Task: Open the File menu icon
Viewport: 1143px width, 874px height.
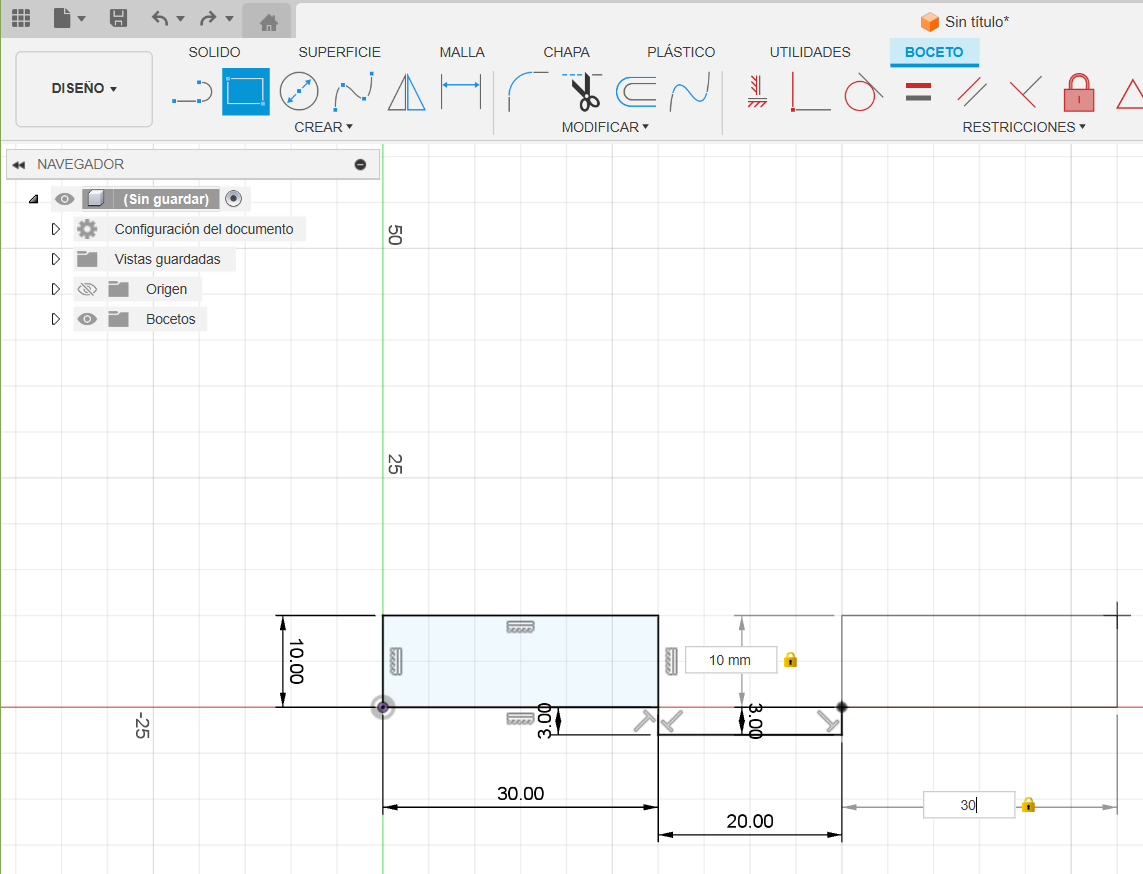Action: click(63, 18)
